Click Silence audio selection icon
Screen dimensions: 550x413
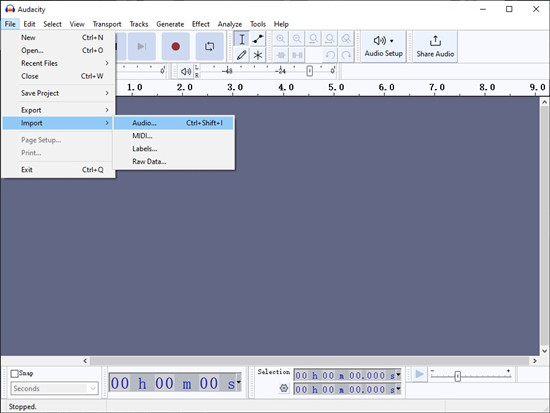click(x=297, y=55)
